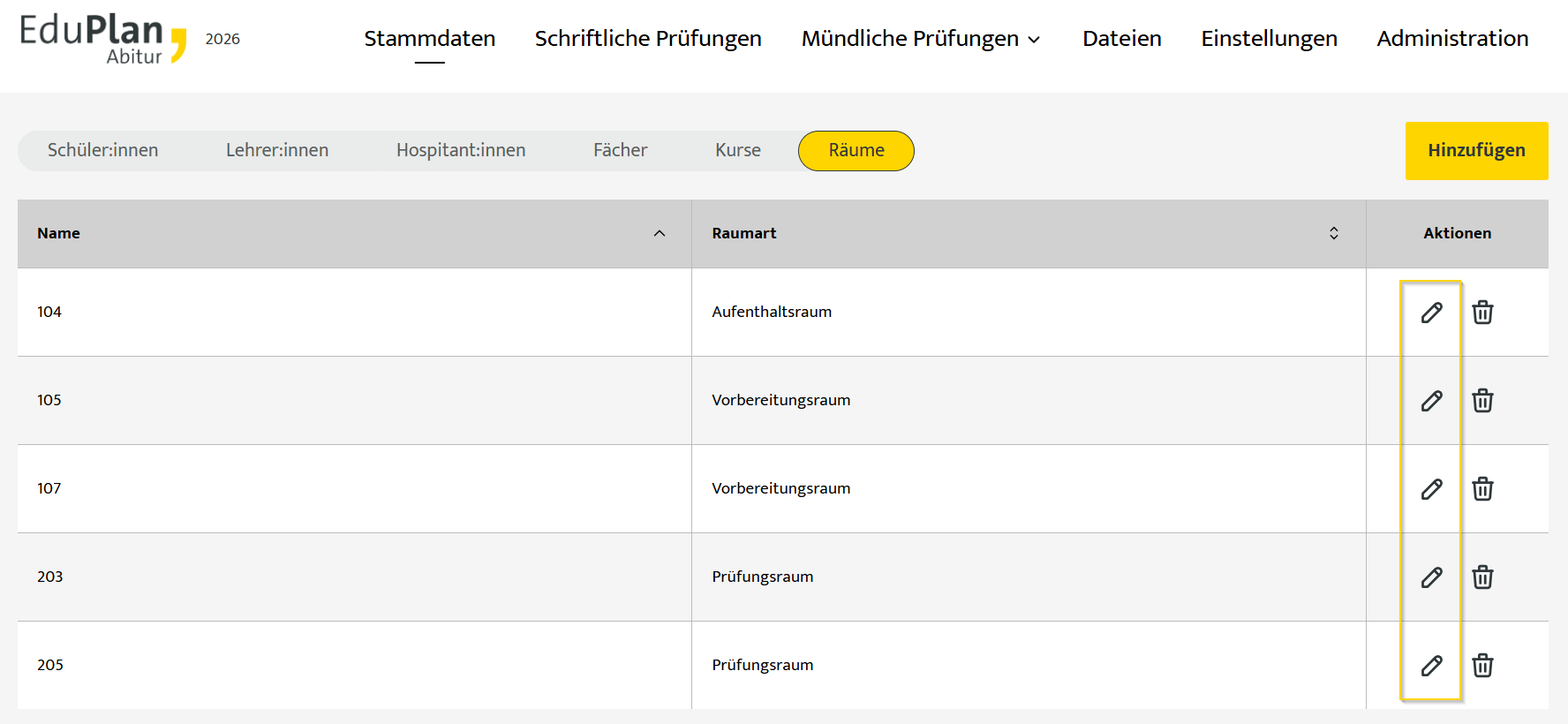Click the EduPlan Abitur logo
1568x724 pixels.
pyautogui.click(x=103, y=40)
